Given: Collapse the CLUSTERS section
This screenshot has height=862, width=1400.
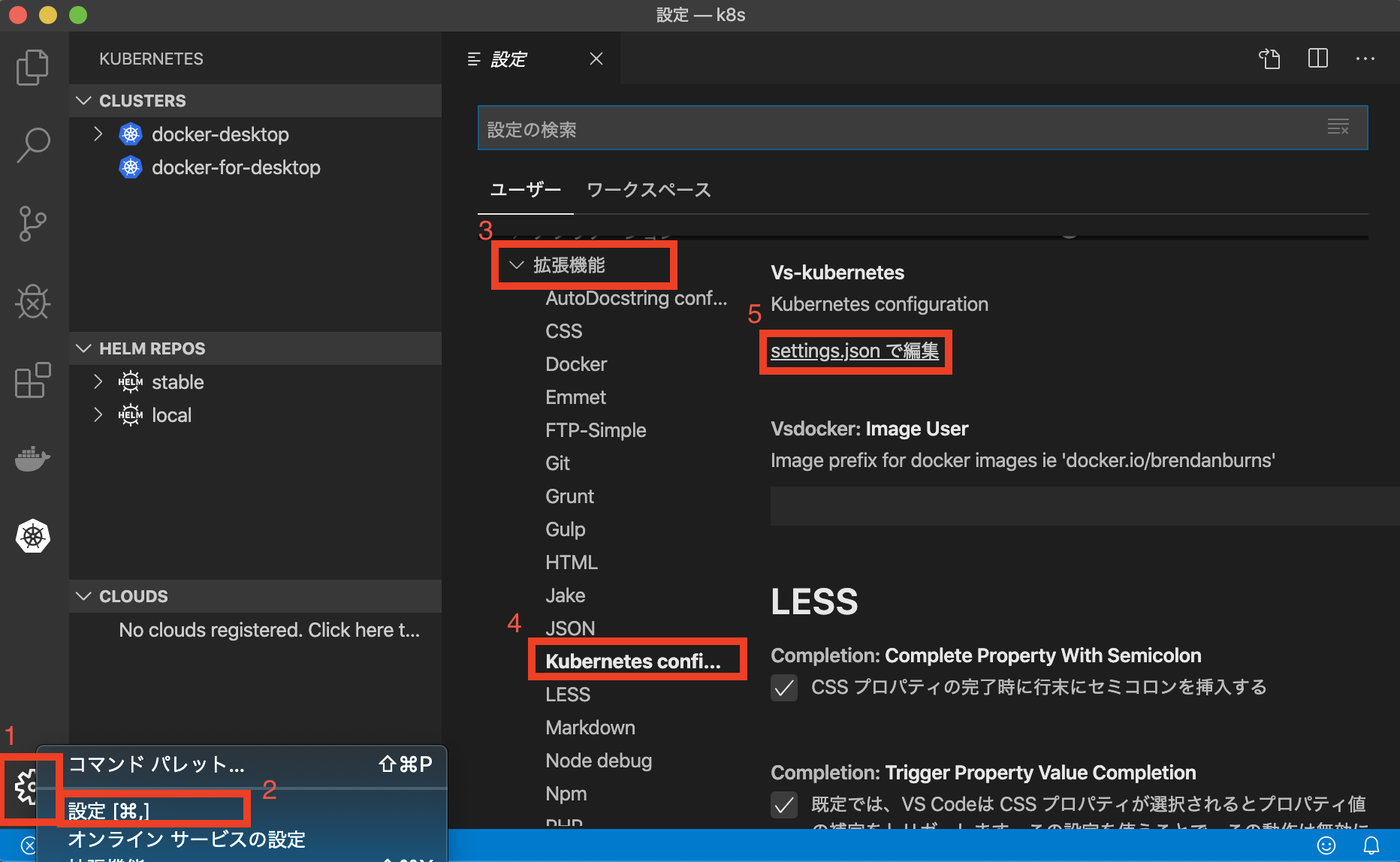Looking at the screenshot, I should click(x=83, y=100).
